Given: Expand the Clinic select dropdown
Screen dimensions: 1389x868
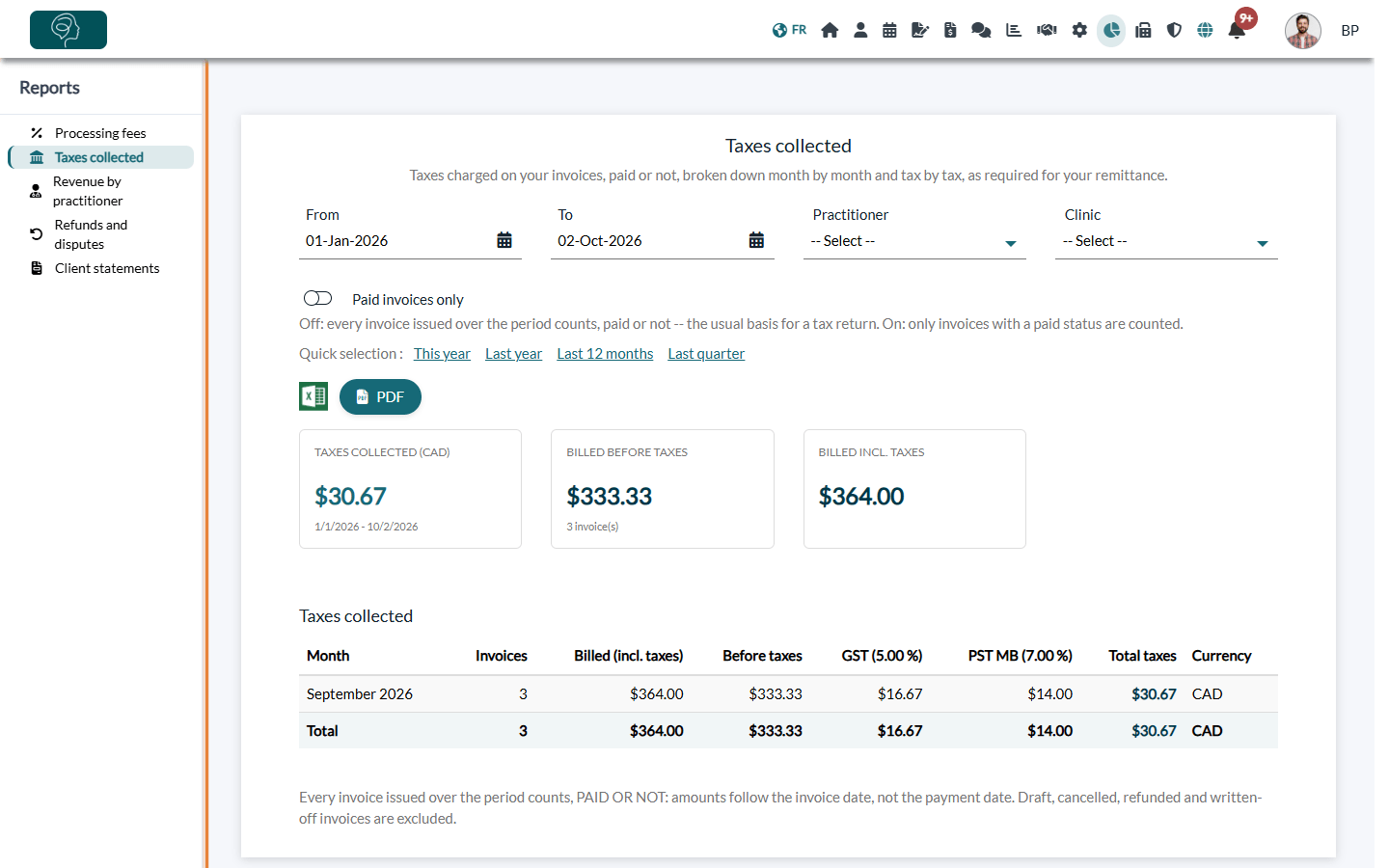Looking at the screenshot, I should [1166, 241].
